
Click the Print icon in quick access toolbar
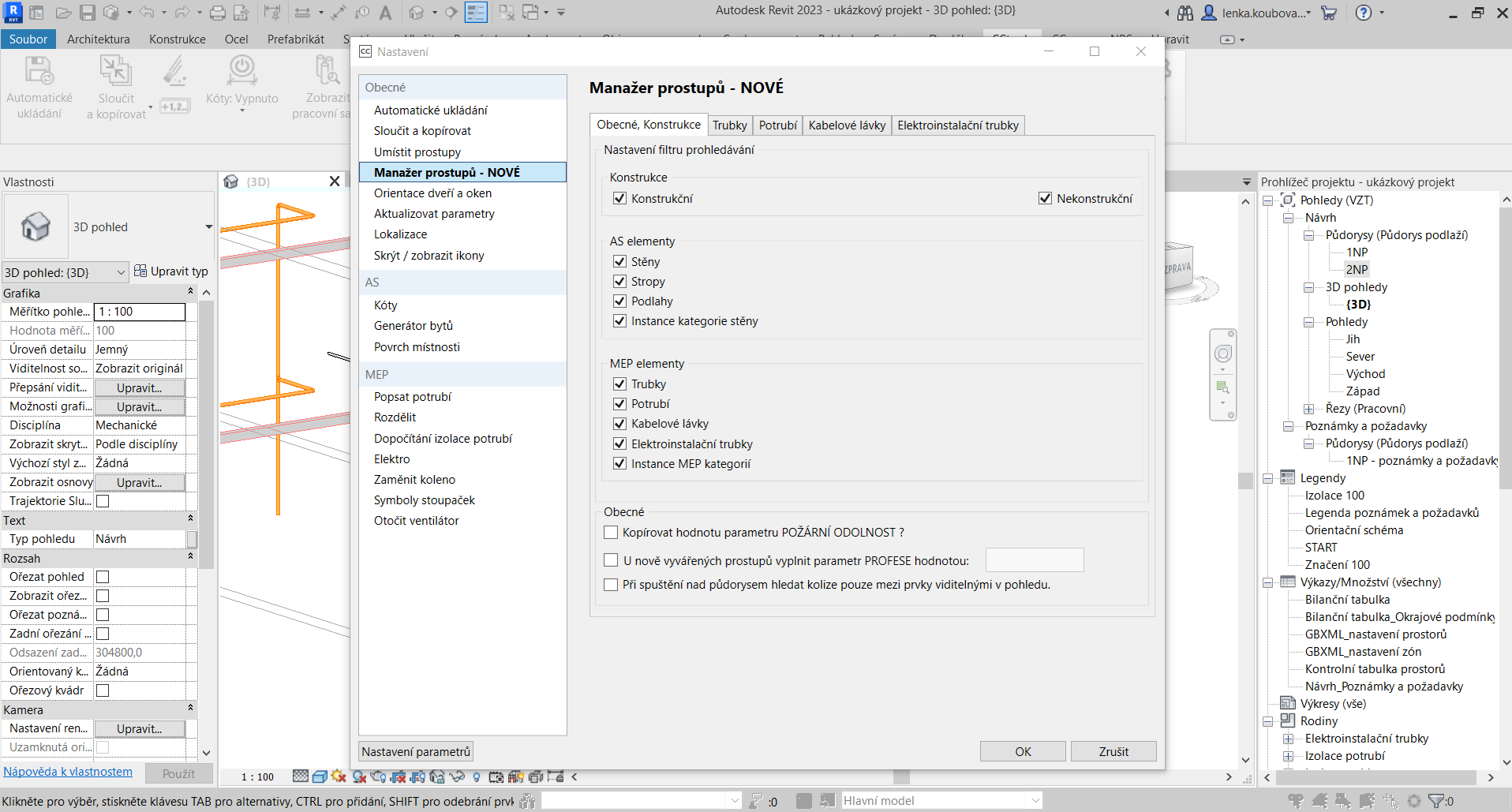[218, 13]
